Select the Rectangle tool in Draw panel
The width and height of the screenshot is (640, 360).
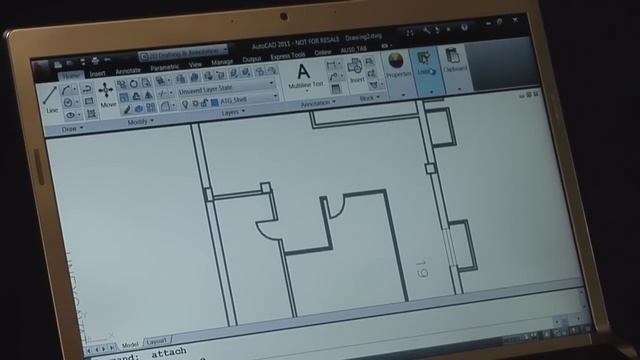(89, 101)
